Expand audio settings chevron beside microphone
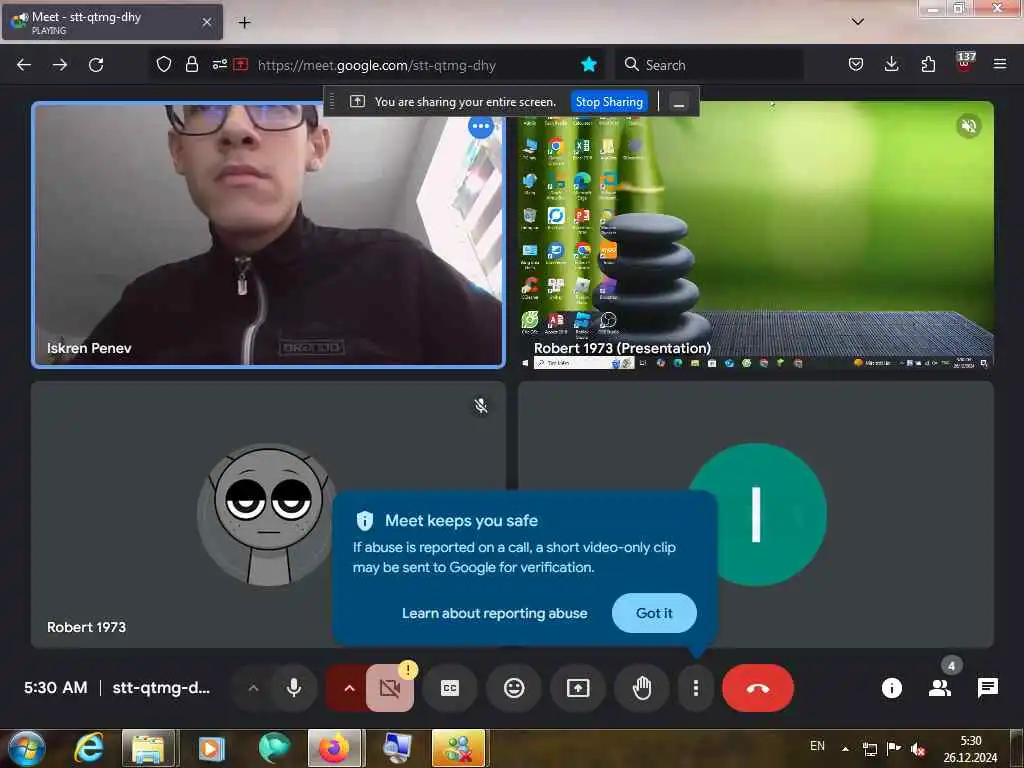The image size is (1024, 768). 253,688
